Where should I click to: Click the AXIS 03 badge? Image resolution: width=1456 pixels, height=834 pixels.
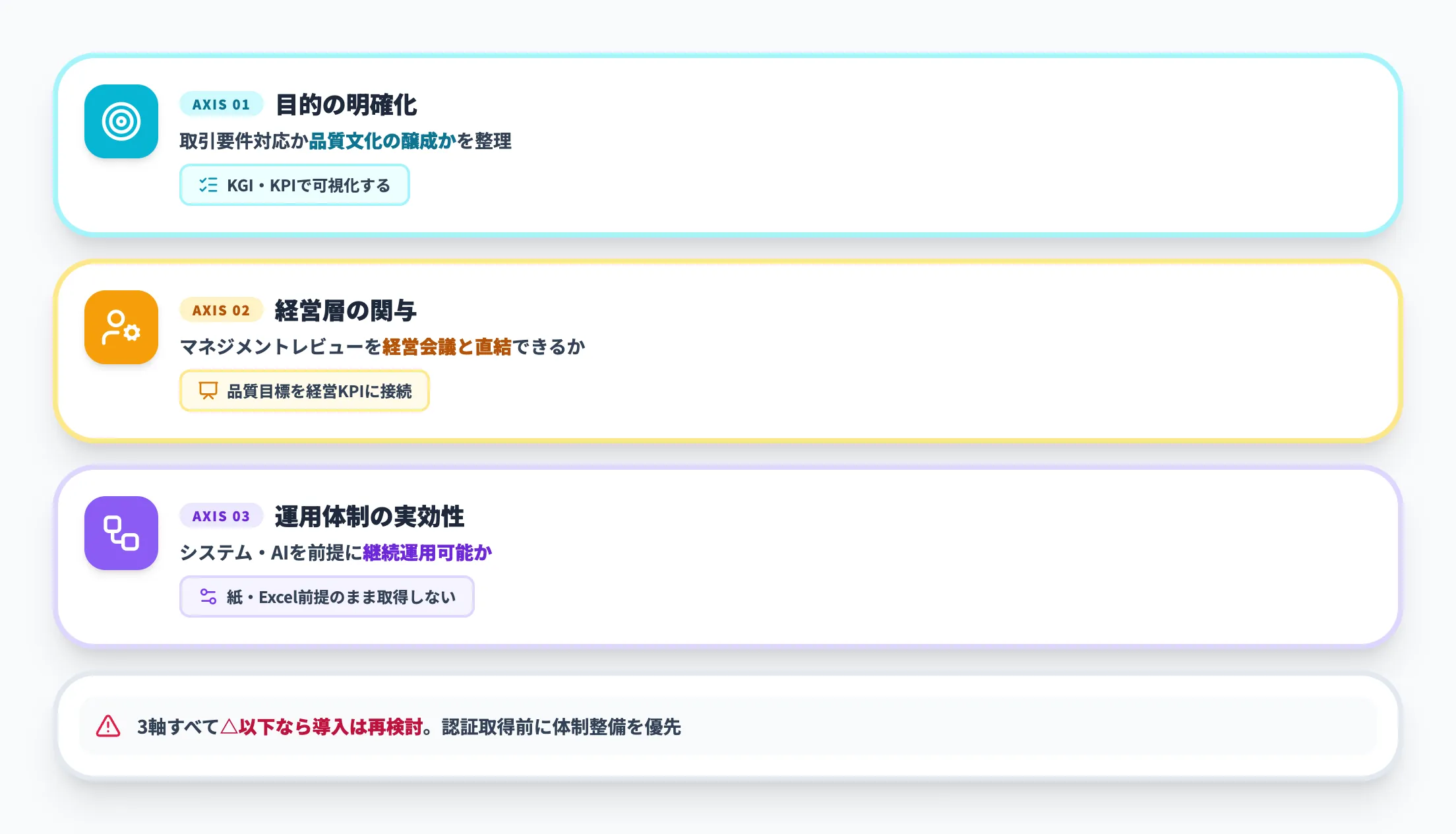tap(221, 516)
